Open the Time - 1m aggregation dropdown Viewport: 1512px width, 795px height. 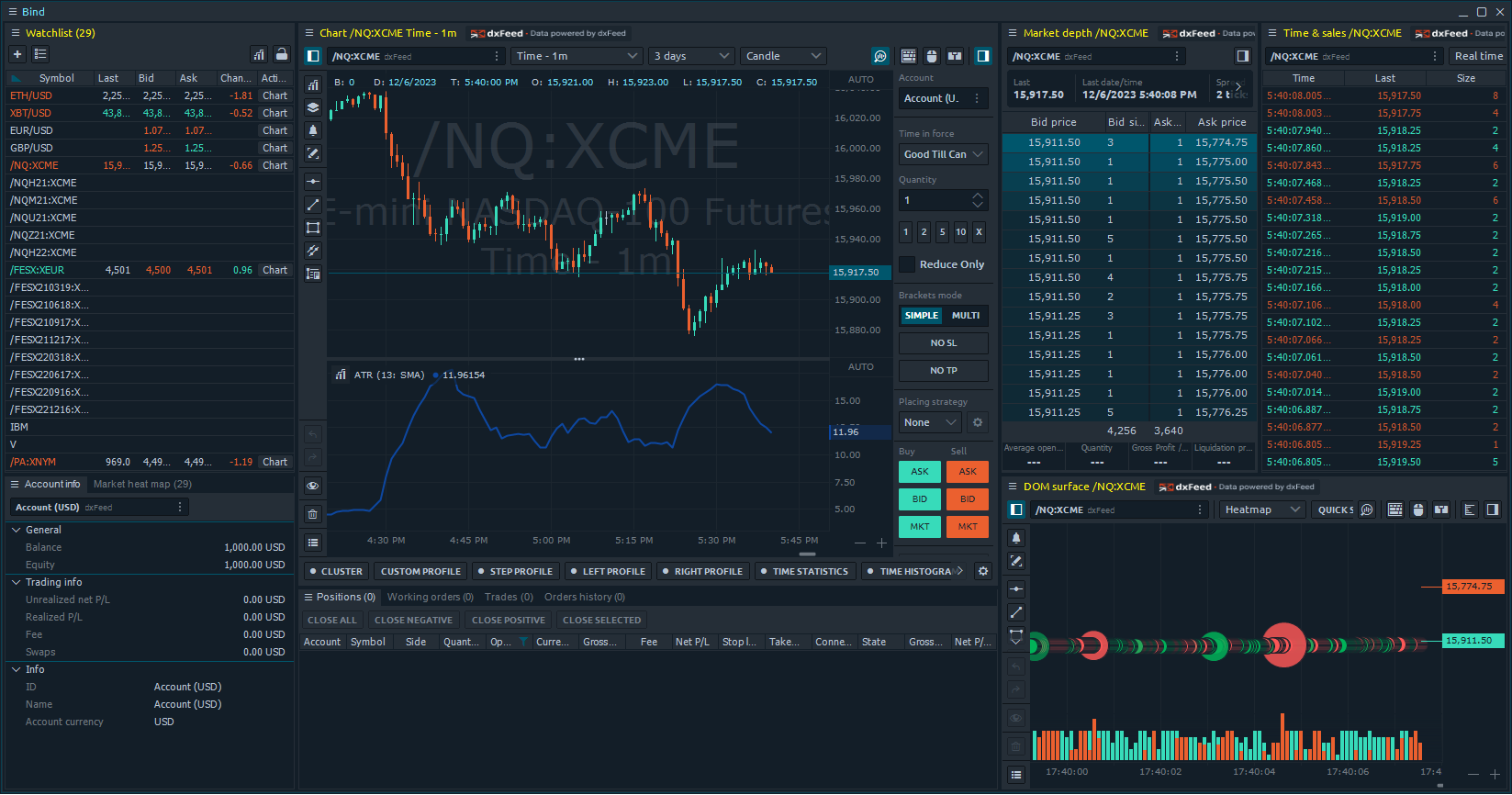(576, 56)
